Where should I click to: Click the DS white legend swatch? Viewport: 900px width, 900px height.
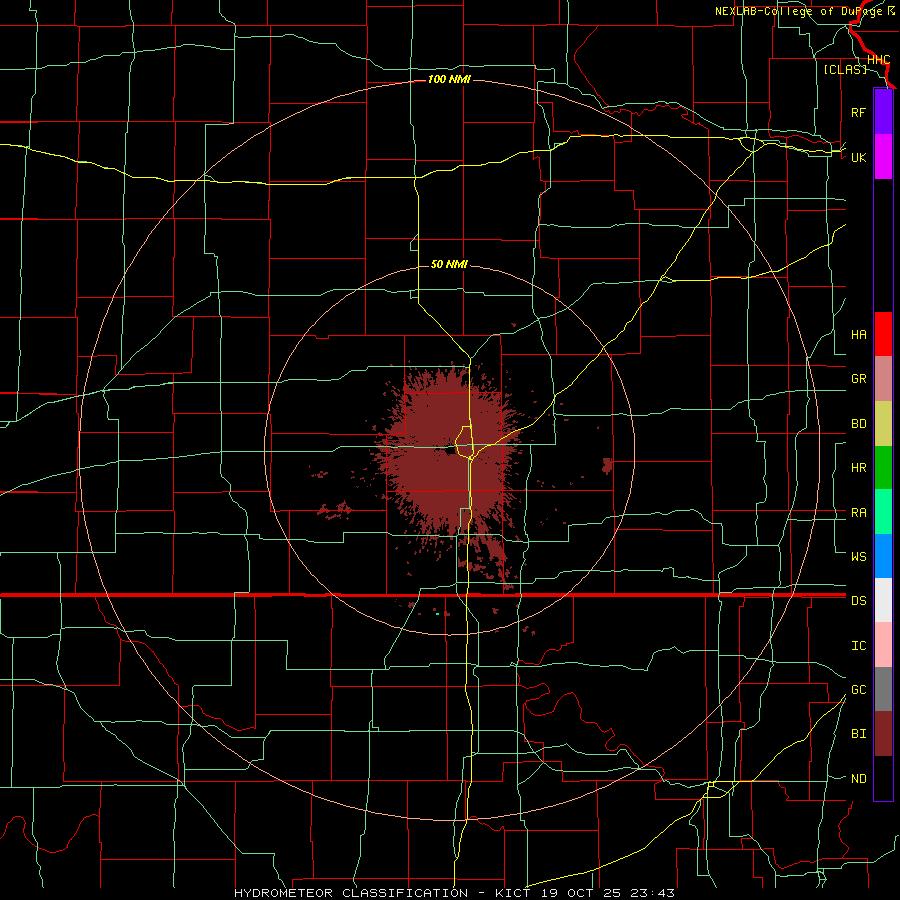[x=883, y=600]
